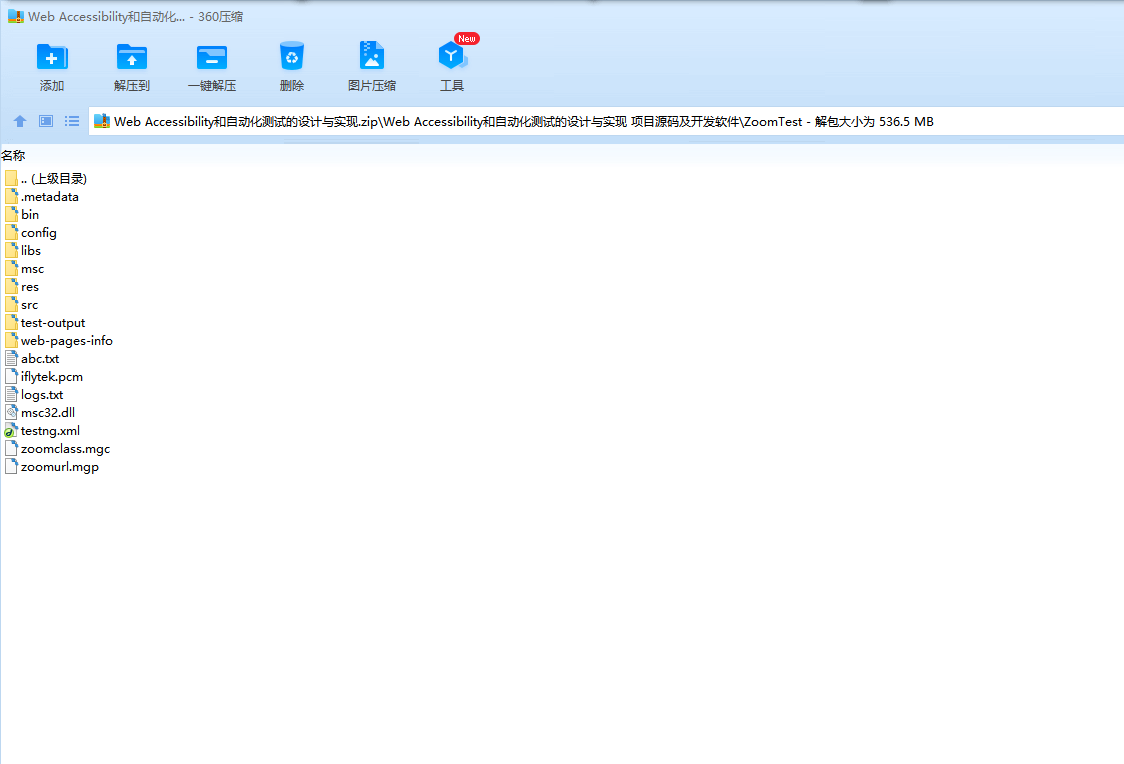Image resolution: width=1124 pixels, height=764 pixels.
Task: Select the iflytek.pcm file
Action: click(44, 376)
